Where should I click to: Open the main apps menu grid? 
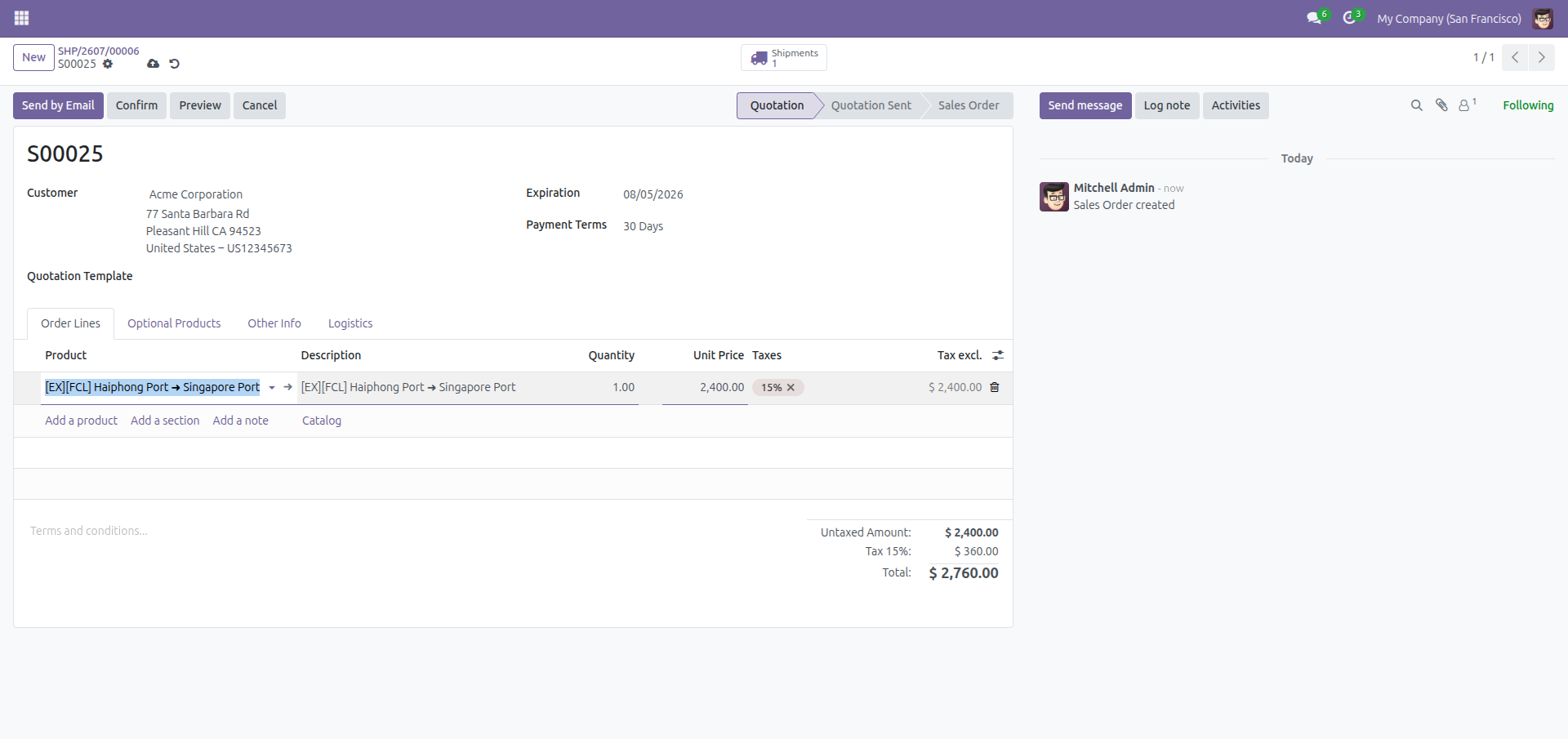21,18
